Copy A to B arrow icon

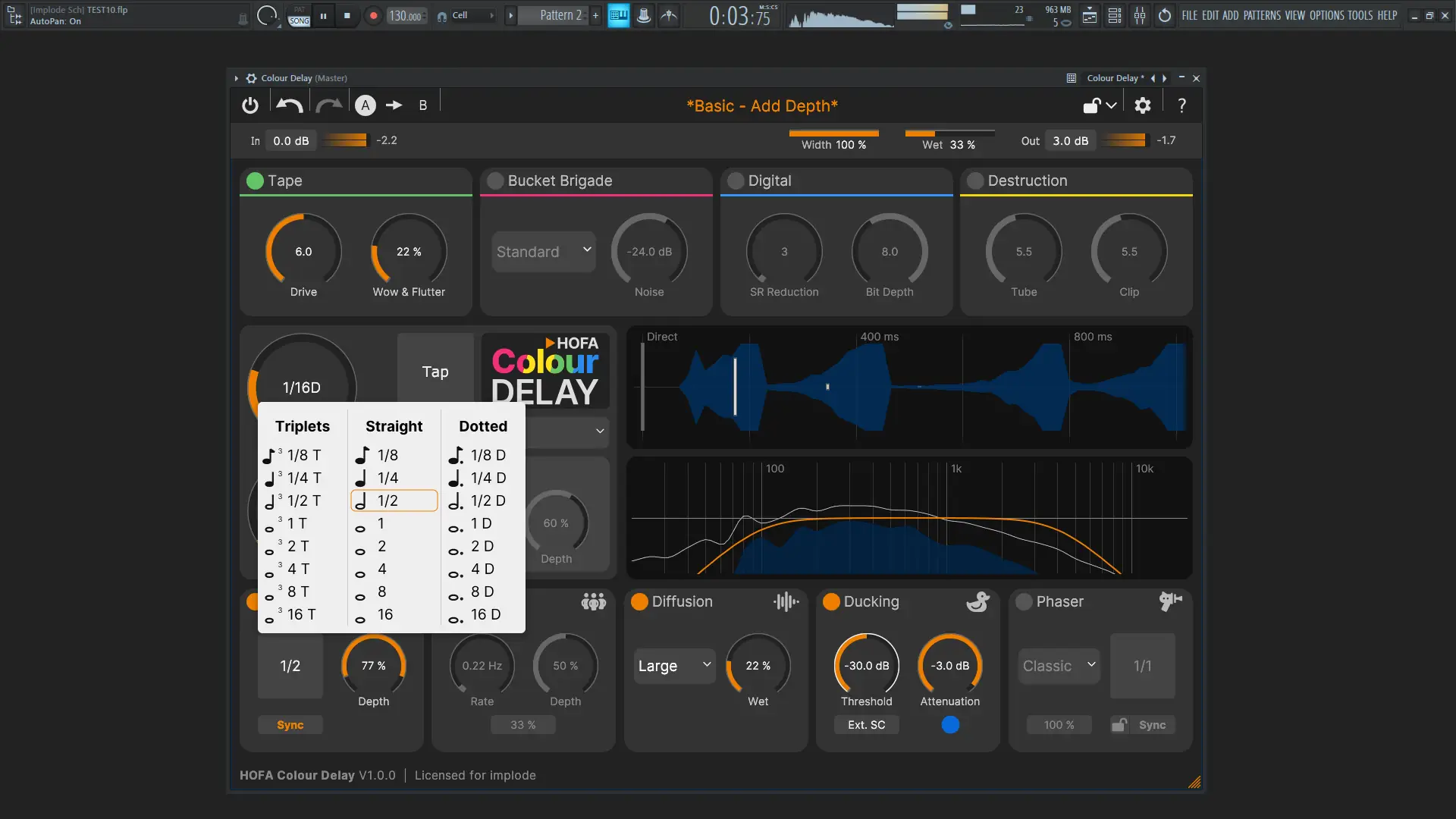(x=394, y=105)
